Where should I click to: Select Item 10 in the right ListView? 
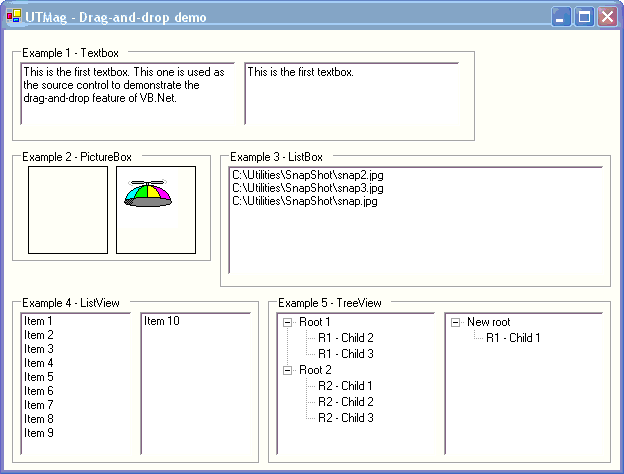162,321
